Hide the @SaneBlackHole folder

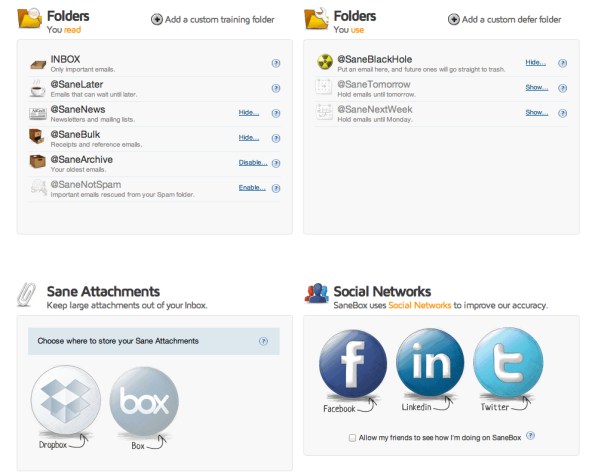point(535,62)
